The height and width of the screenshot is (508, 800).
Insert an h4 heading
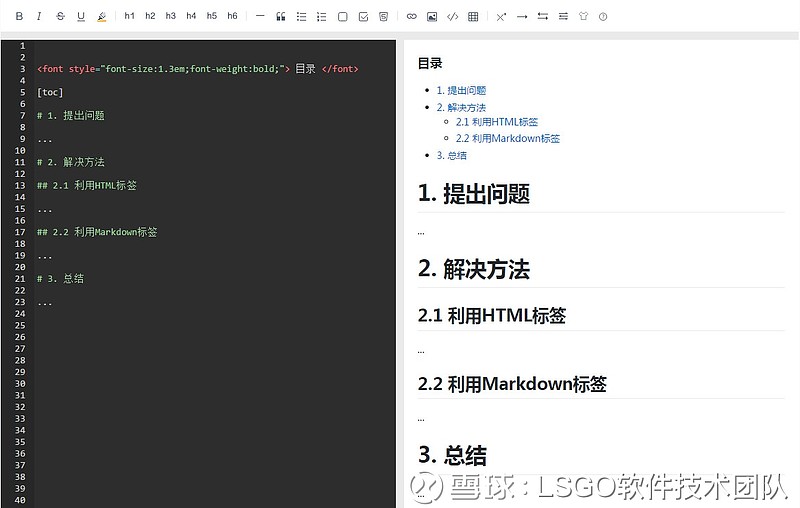pyautogui.click(x=191, y=16)
